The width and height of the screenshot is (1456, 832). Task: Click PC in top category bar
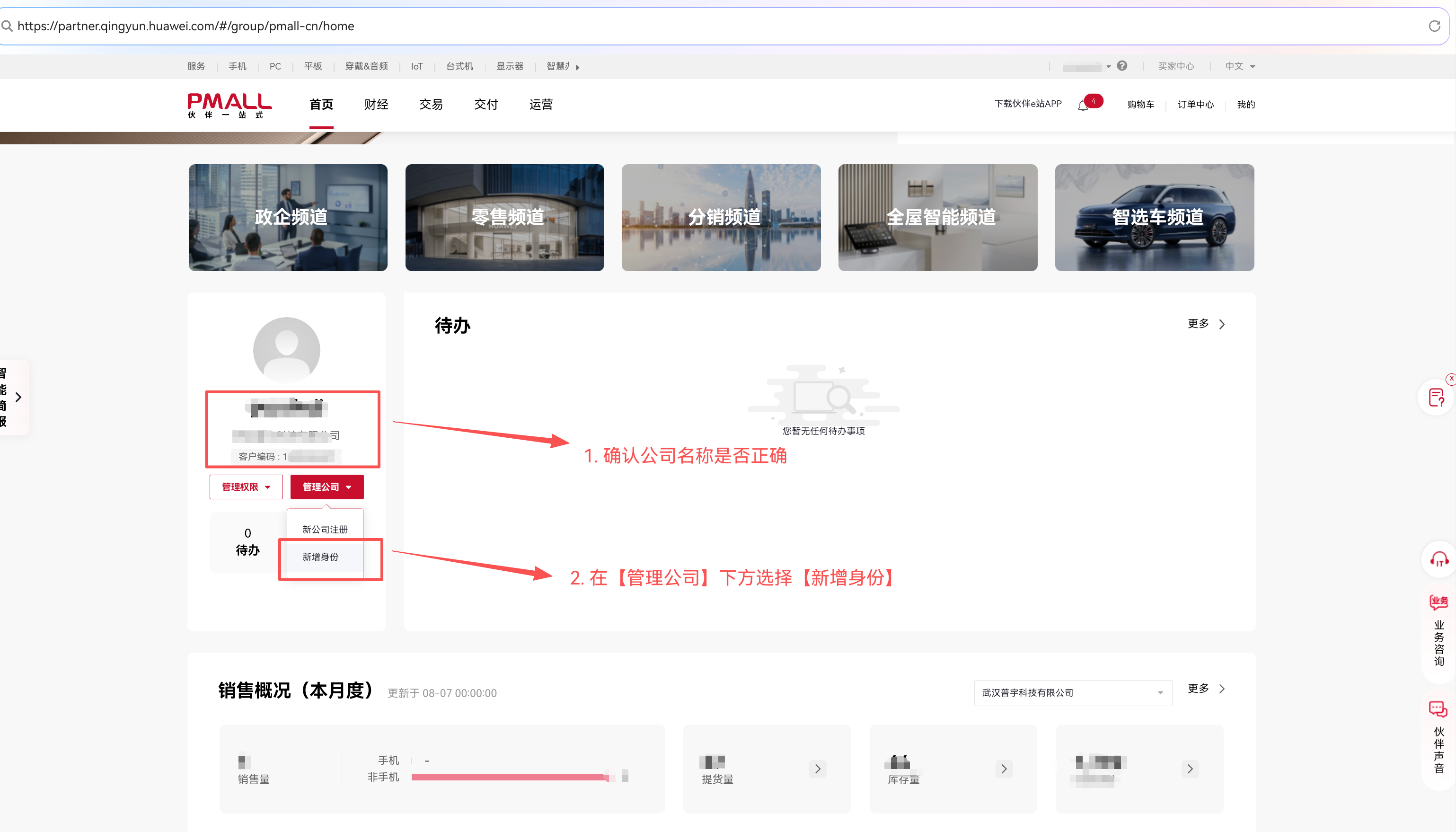click(275, 66)
